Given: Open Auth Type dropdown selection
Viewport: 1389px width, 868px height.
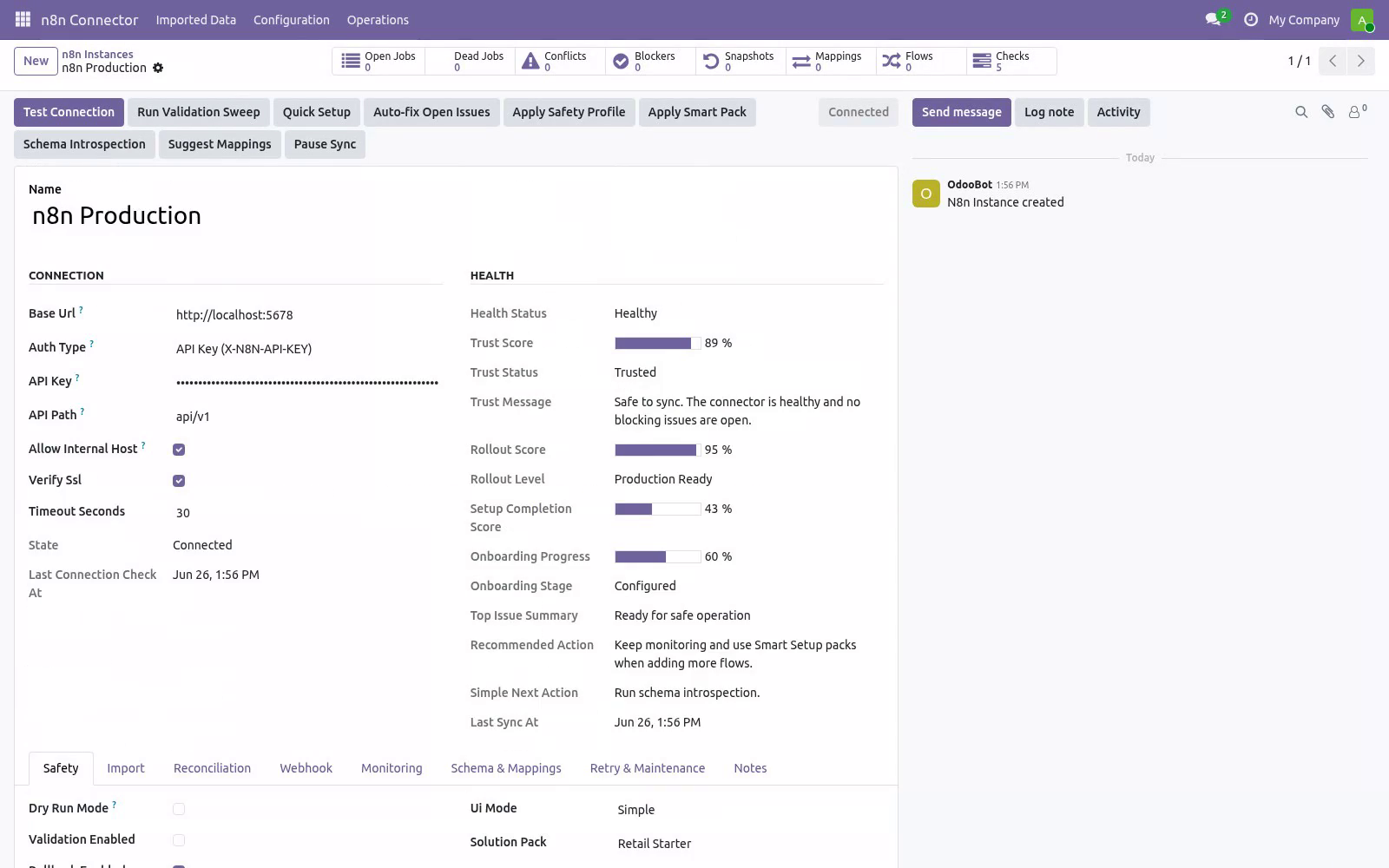Looking at the screenshot, I should click(x=307, y=349).
